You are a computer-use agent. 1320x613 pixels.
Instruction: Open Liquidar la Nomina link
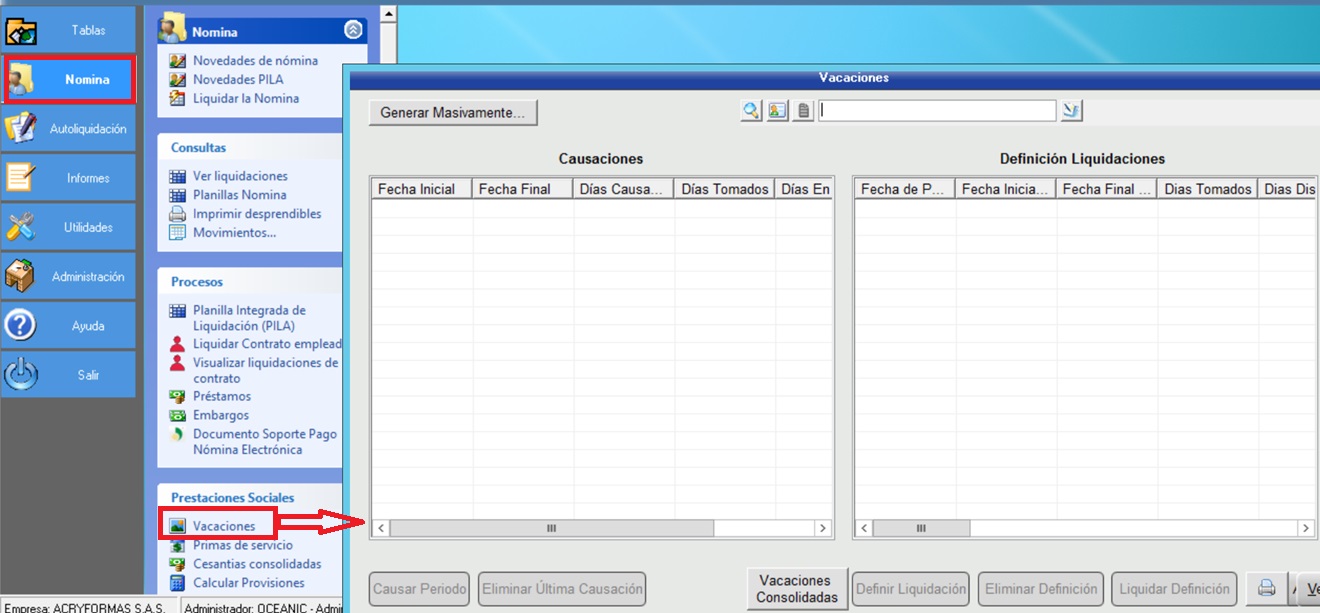pos(245,98)
